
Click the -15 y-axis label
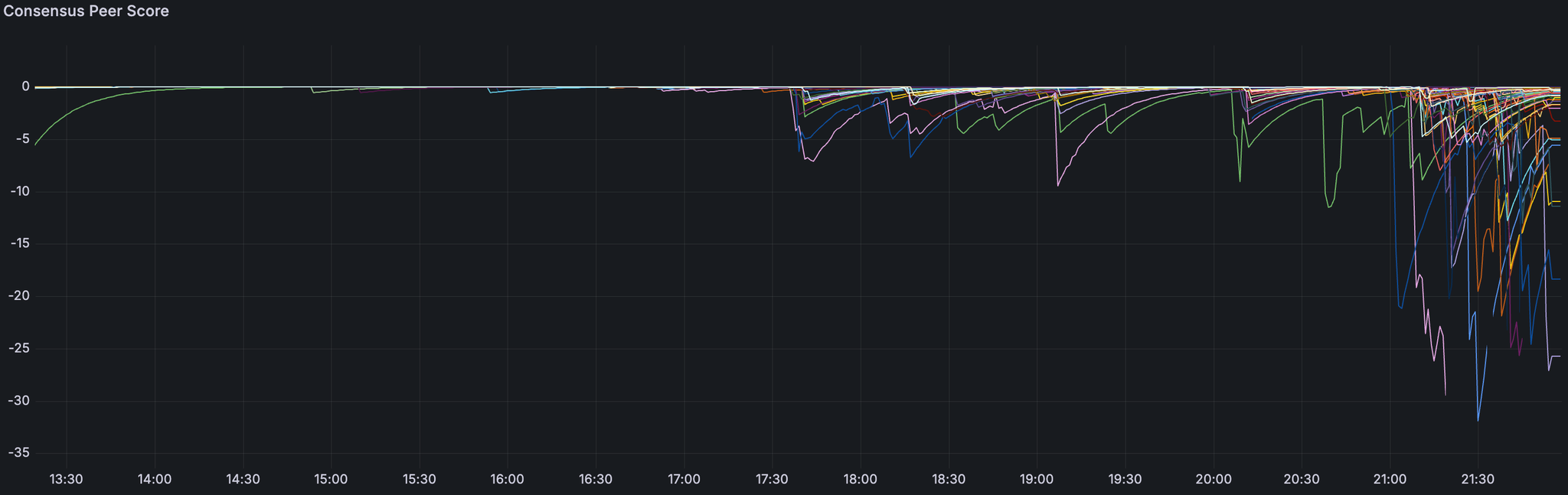18,244
